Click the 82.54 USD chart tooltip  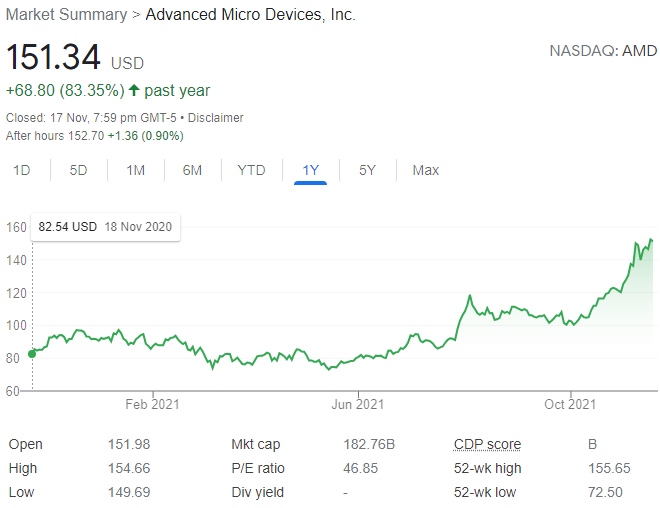point(104,227)
